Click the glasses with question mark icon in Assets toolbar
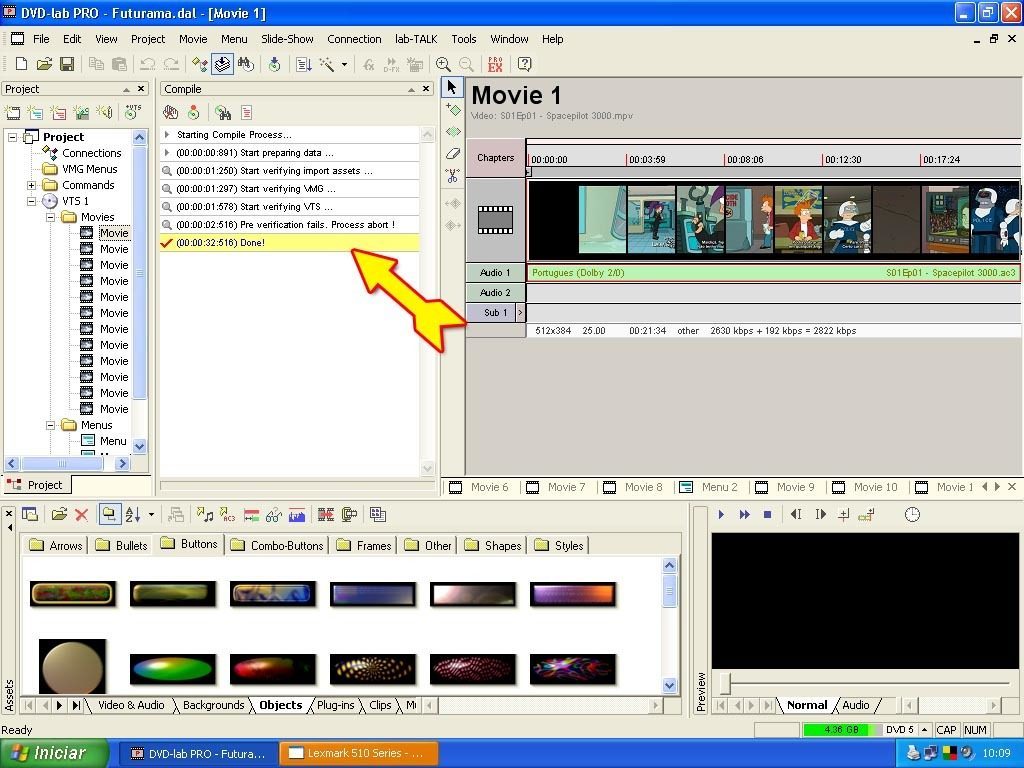The image size is (1024, 768). click(x=274, y=515)
